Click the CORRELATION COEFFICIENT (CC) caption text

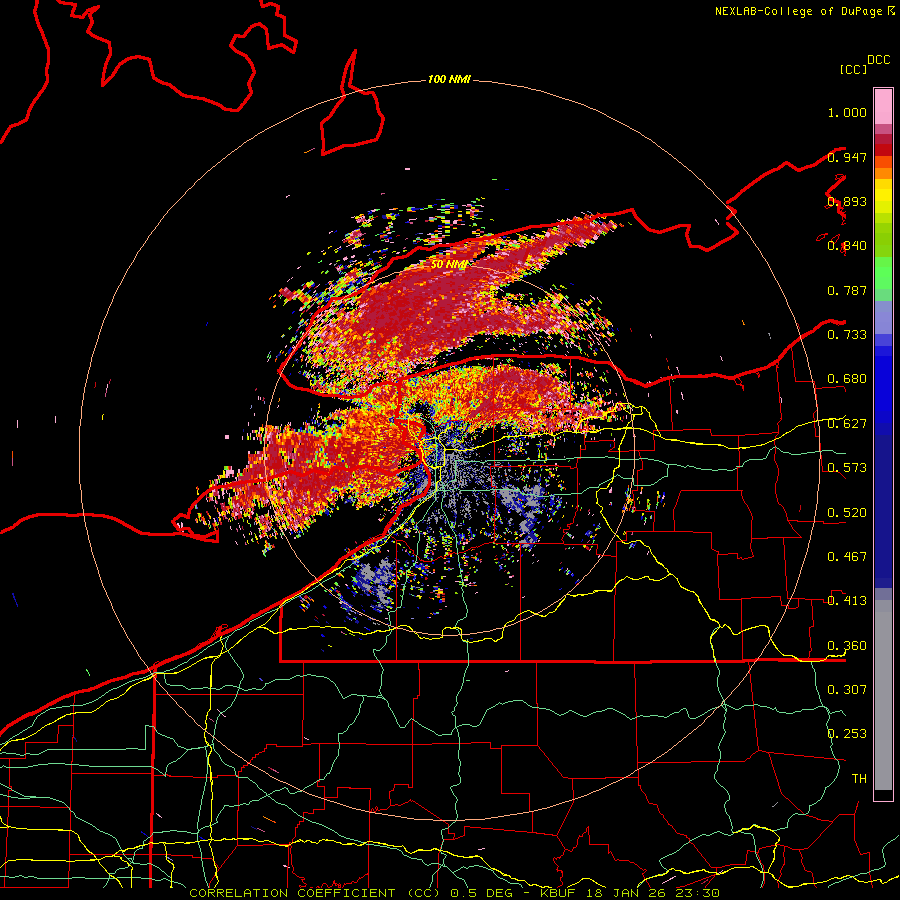pos(313,893)
